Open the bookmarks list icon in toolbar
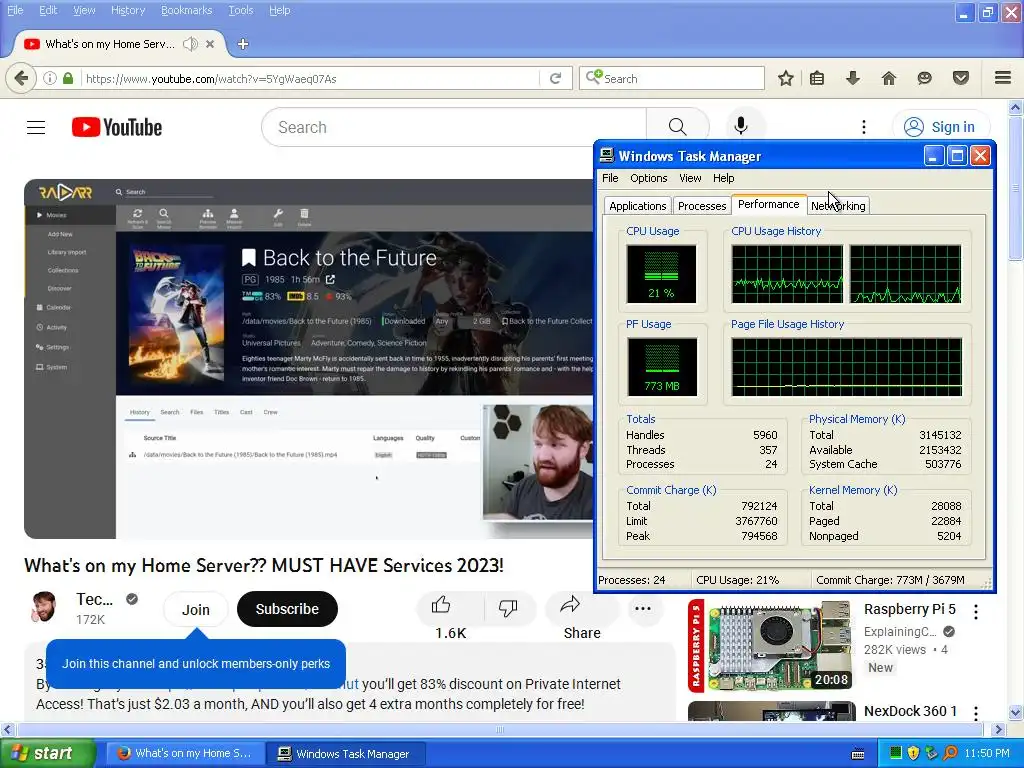 (817, 78)
